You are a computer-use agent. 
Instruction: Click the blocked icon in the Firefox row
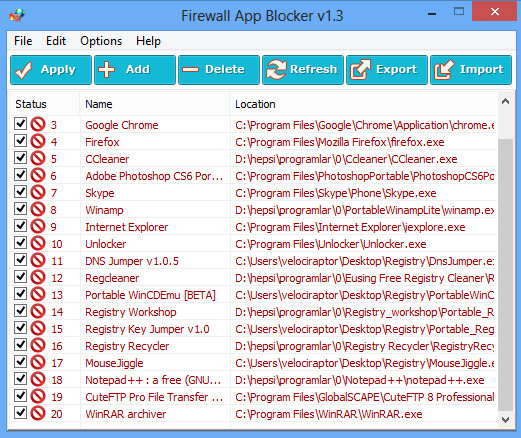[38, 142]
